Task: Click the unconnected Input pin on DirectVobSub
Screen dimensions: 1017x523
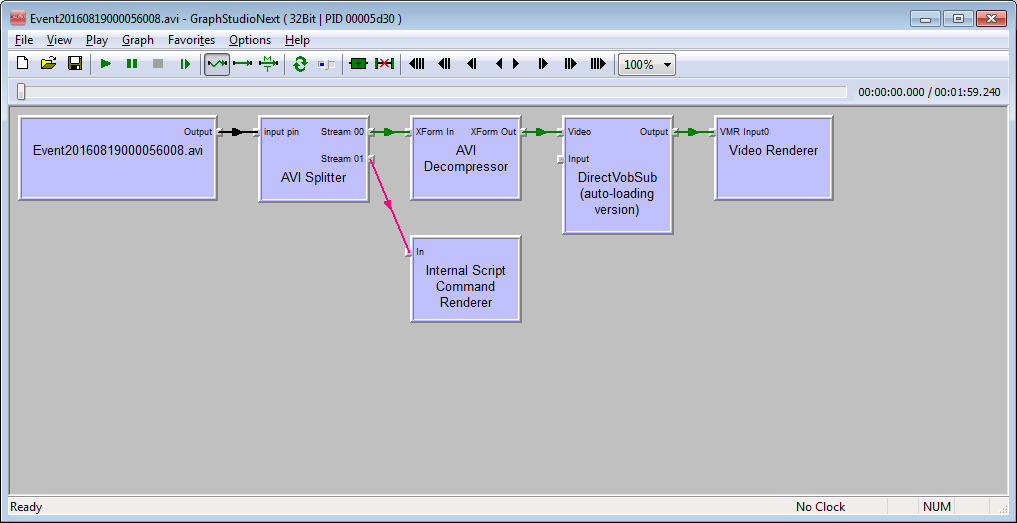Action: (x=560, y=159)
